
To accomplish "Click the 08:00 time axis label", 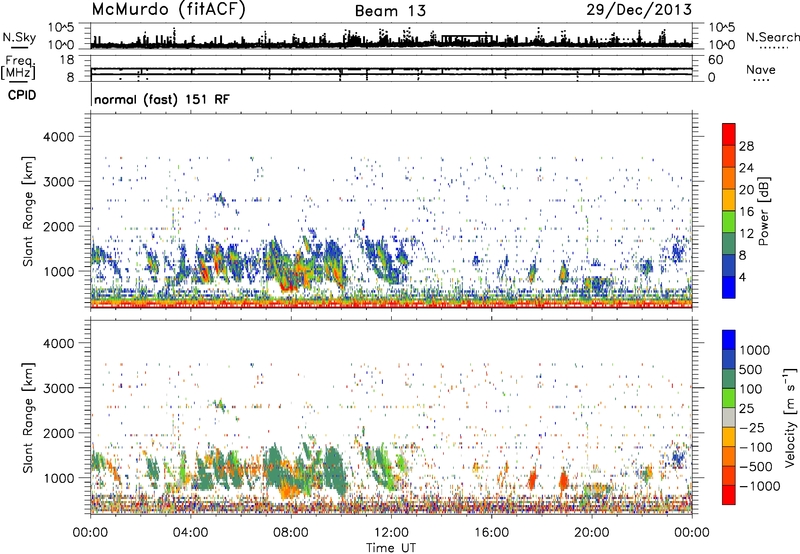I will pyautogui.click(x=291, y=533).
